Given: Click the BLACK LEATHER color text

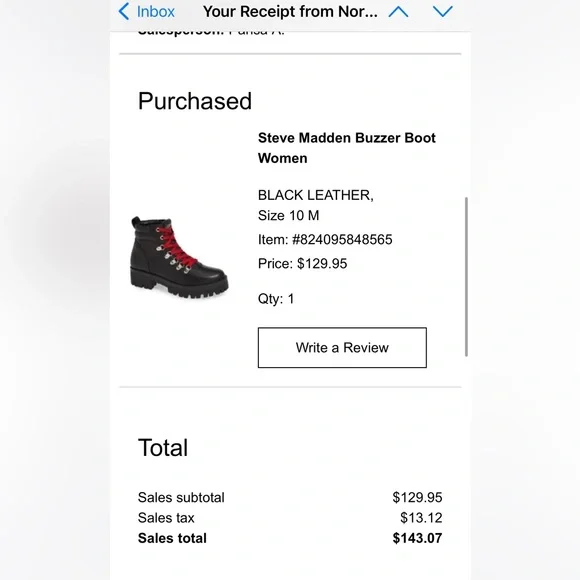Looking at the screenshot, I should [x=316, y=195].
